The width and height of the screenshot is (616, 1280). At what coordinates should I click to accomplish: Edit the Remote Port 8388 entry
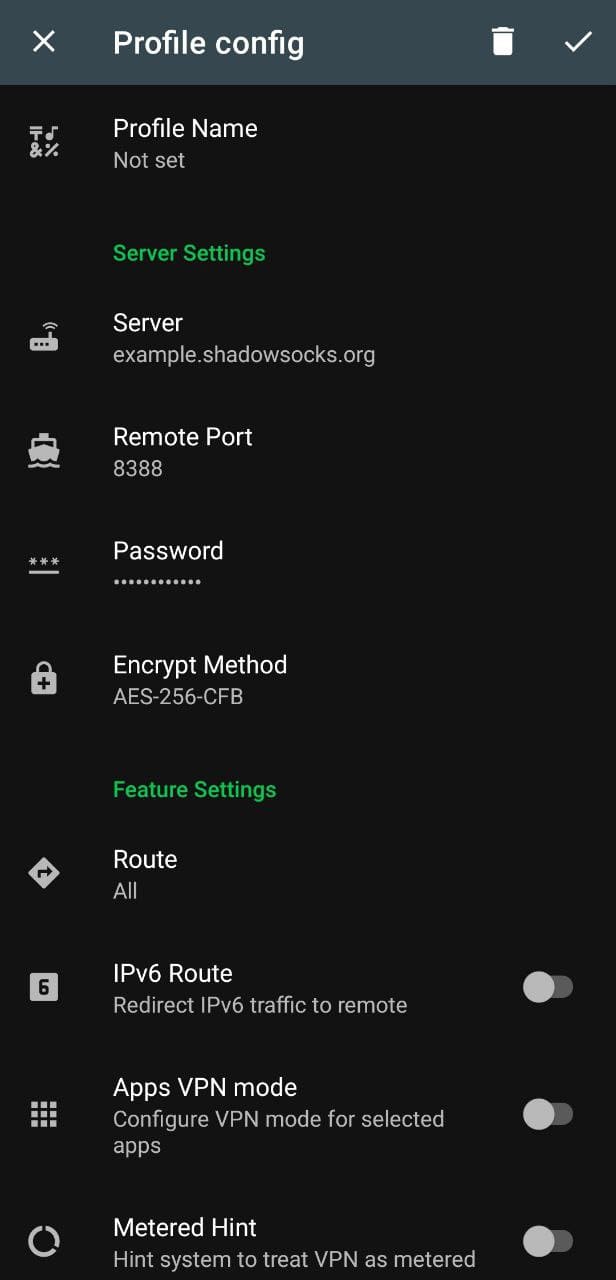(x=183, y=452)
